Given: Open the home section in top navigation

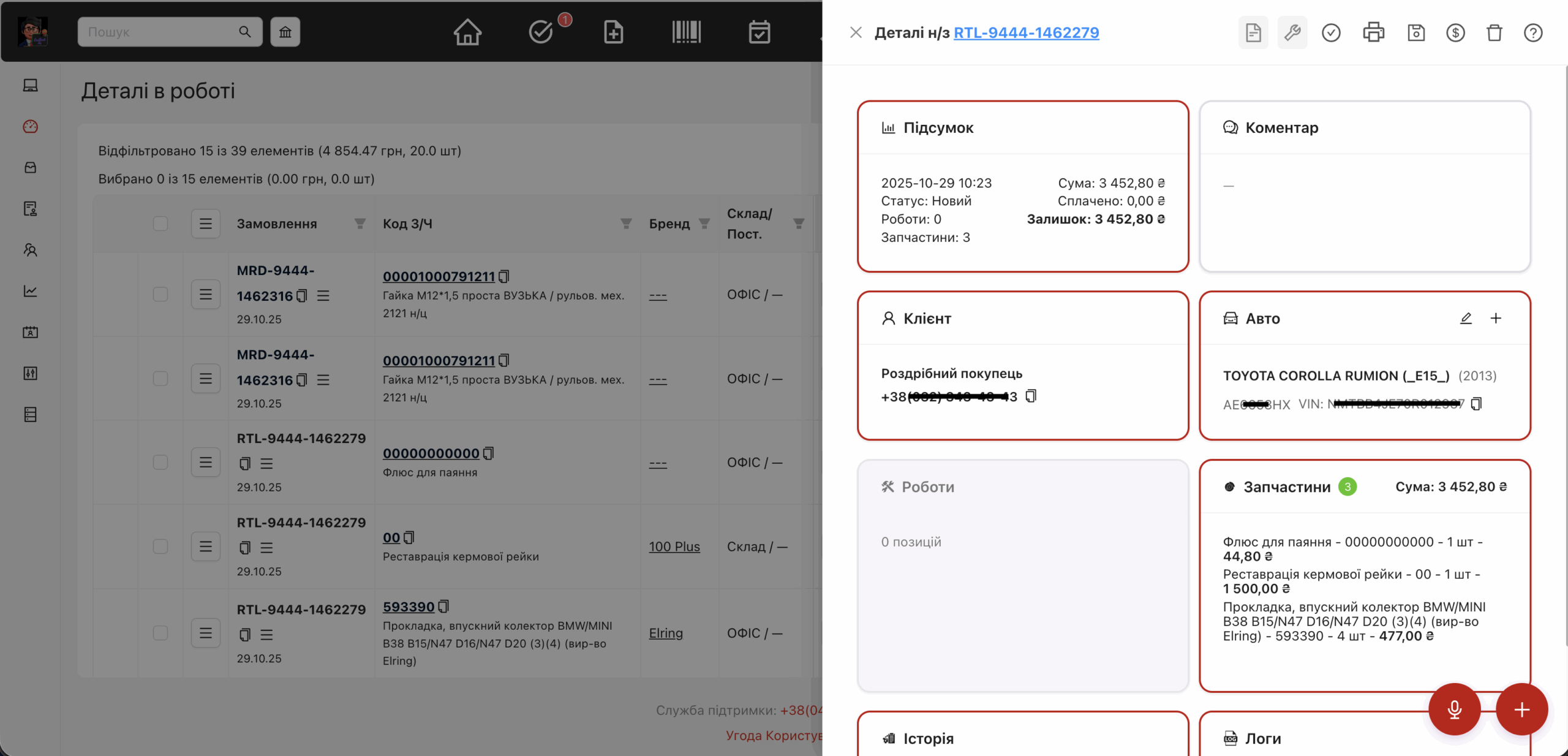Looking at the screenshot, I should pyautogui.click(x=467, y=32).
